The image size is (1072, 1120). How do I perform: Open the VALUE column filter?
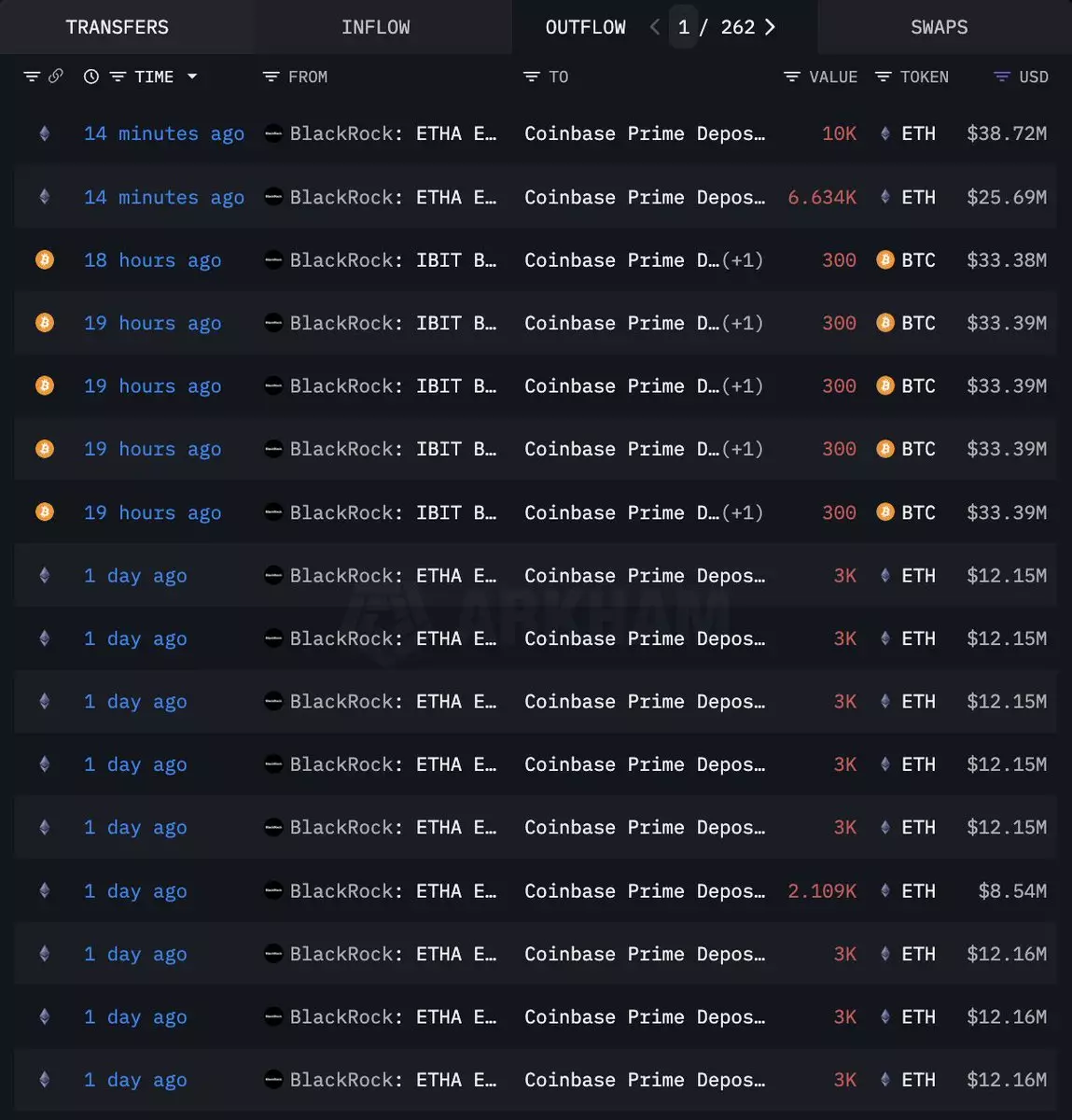tap(792, 77)
